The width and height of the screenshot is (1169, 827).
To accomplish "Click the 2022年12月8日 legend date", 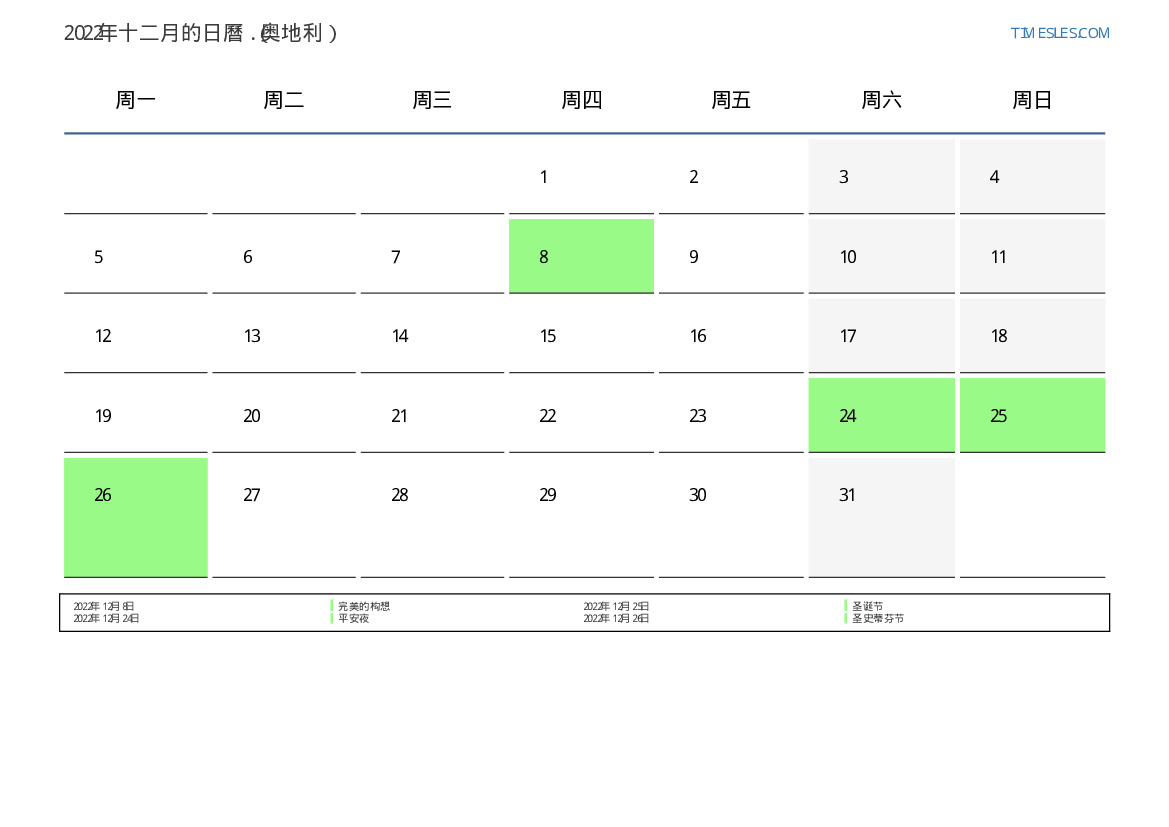I will click(x=104, y=606).
